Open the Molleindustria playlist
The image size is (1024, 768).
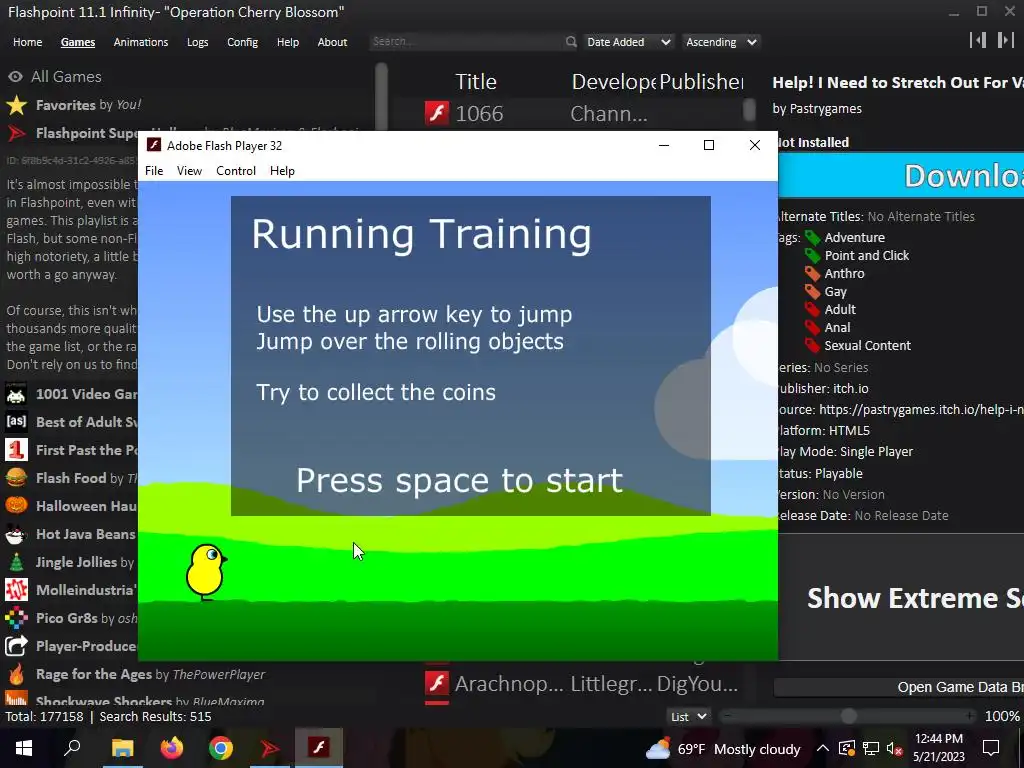(x=71, y=590)
